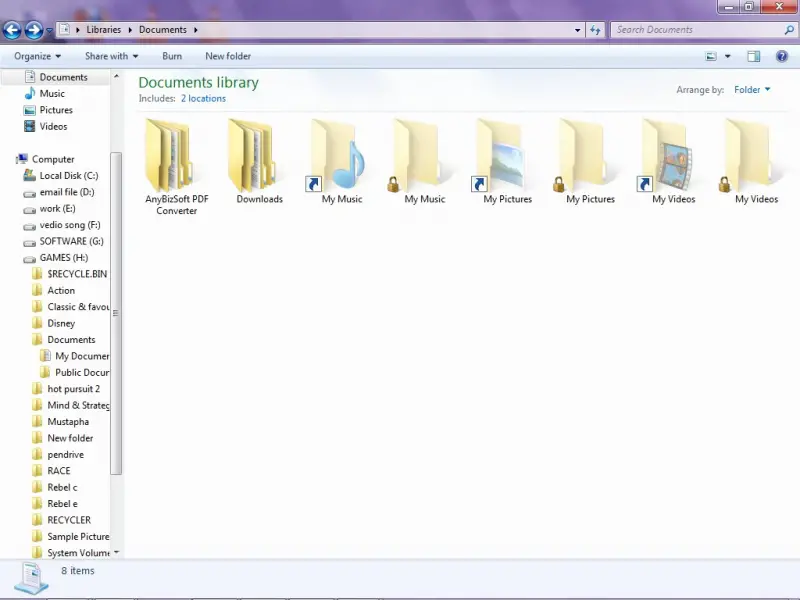Change your view icon button
This screenshot has width=800, height=600.
tap(711, 56)
